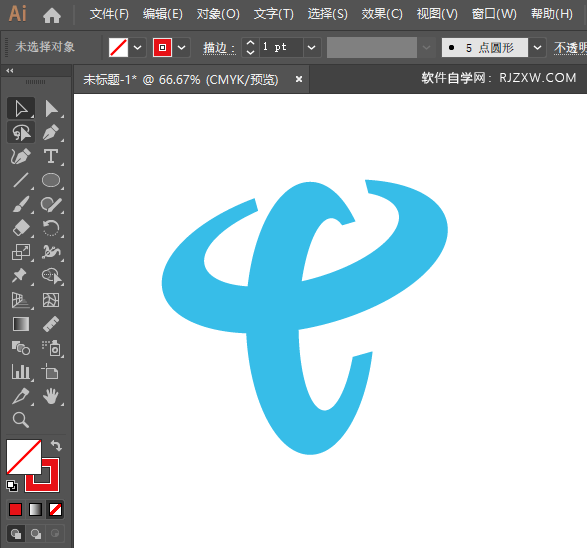Screen dimensions: 587x548
Task: Open the 5 点圆形 brush dropdown
Action: 537,48
